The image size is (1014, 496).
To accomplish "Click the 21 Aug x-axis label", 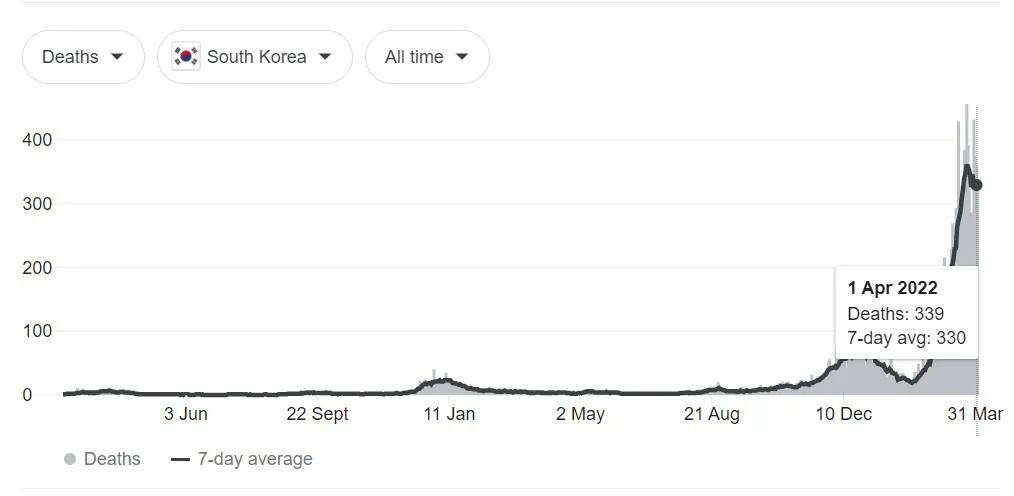I will click(711, 414).
